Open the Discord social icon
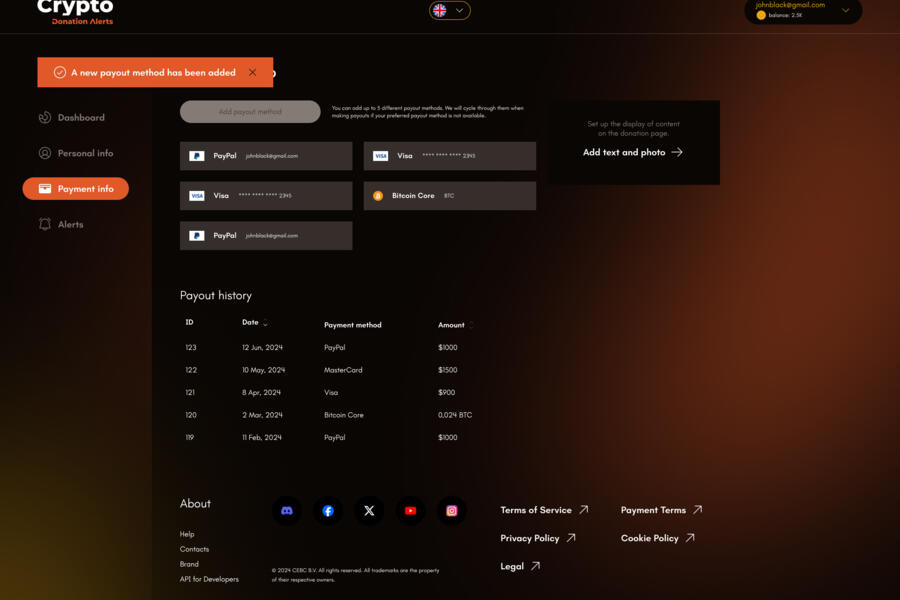This screenshot has width=900, height=600. coord(287,510)
